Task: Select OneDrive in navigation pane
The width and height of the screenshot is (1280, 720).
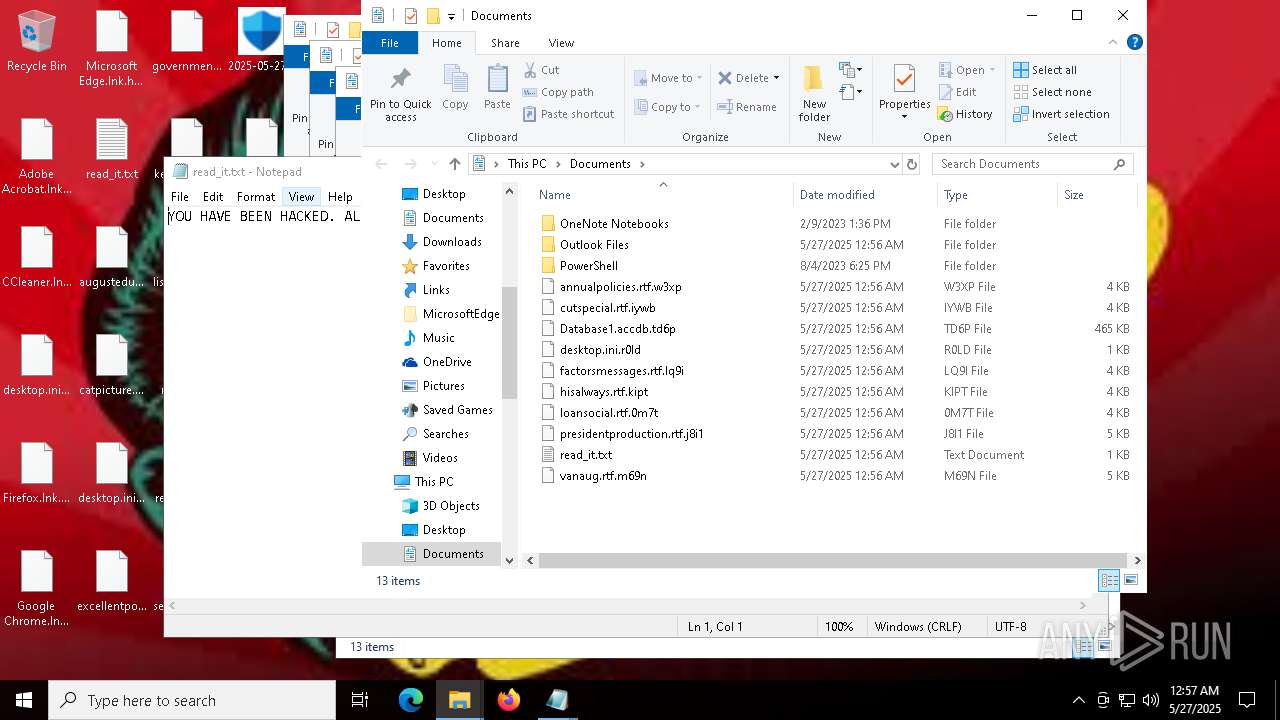Action: 446,361
